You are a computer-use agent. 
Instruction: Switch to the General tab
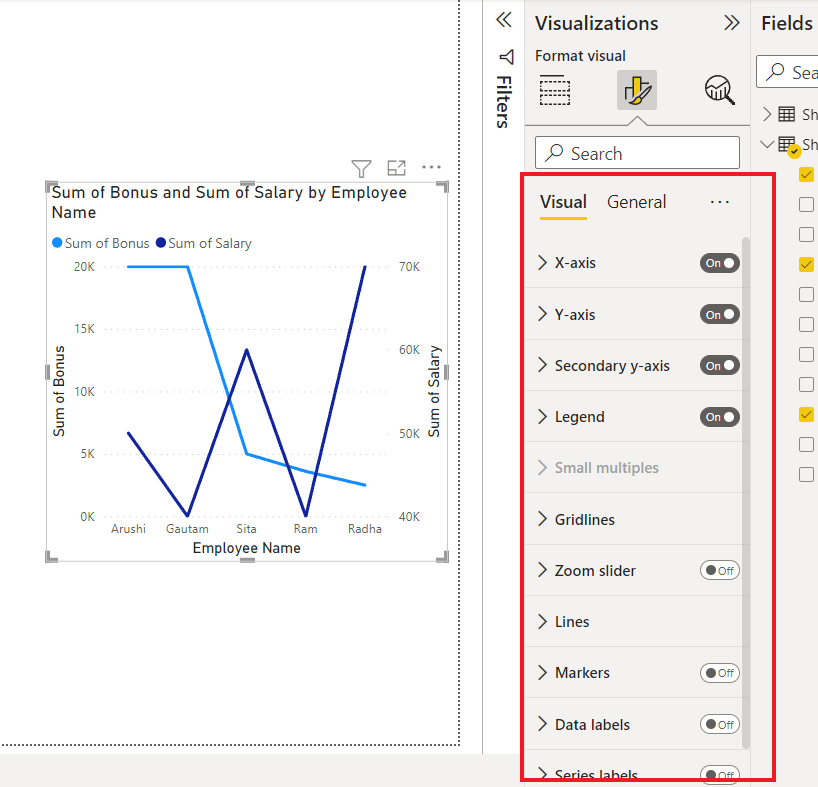pyautogui.click(x=636, y=201)
